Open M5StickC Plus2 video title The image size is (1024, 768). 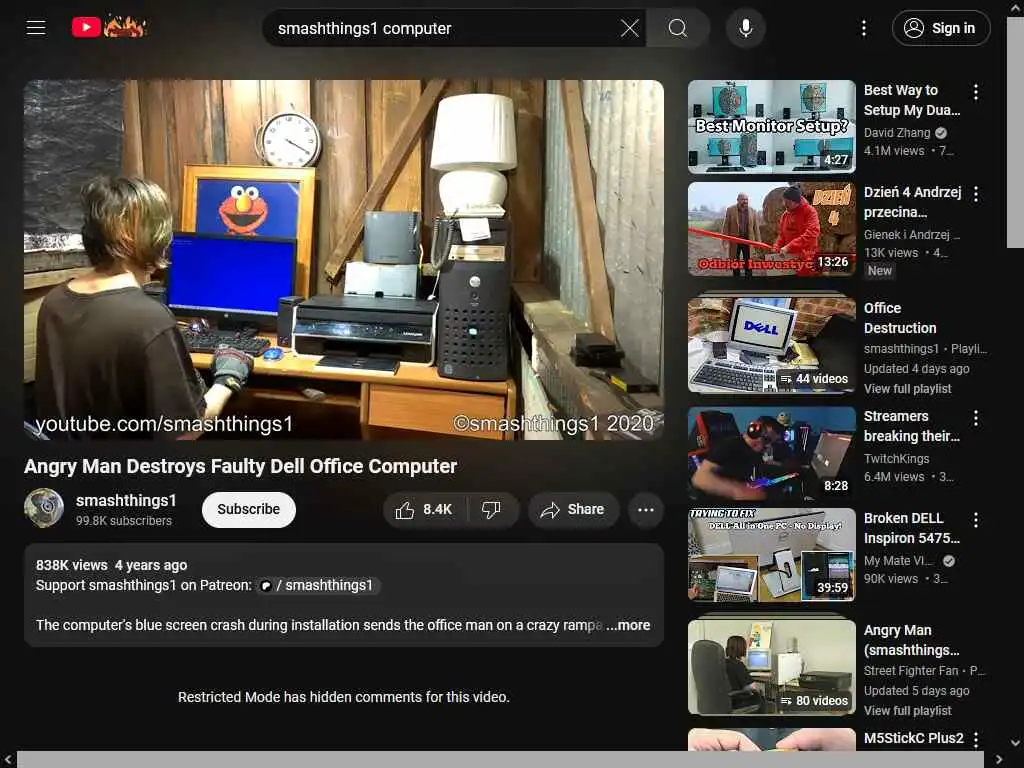(x=913, y=738)
